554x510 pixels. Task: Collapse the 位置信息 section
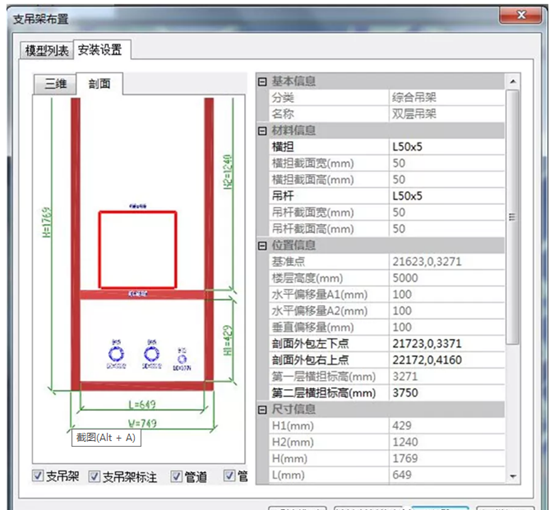(262, 246)
